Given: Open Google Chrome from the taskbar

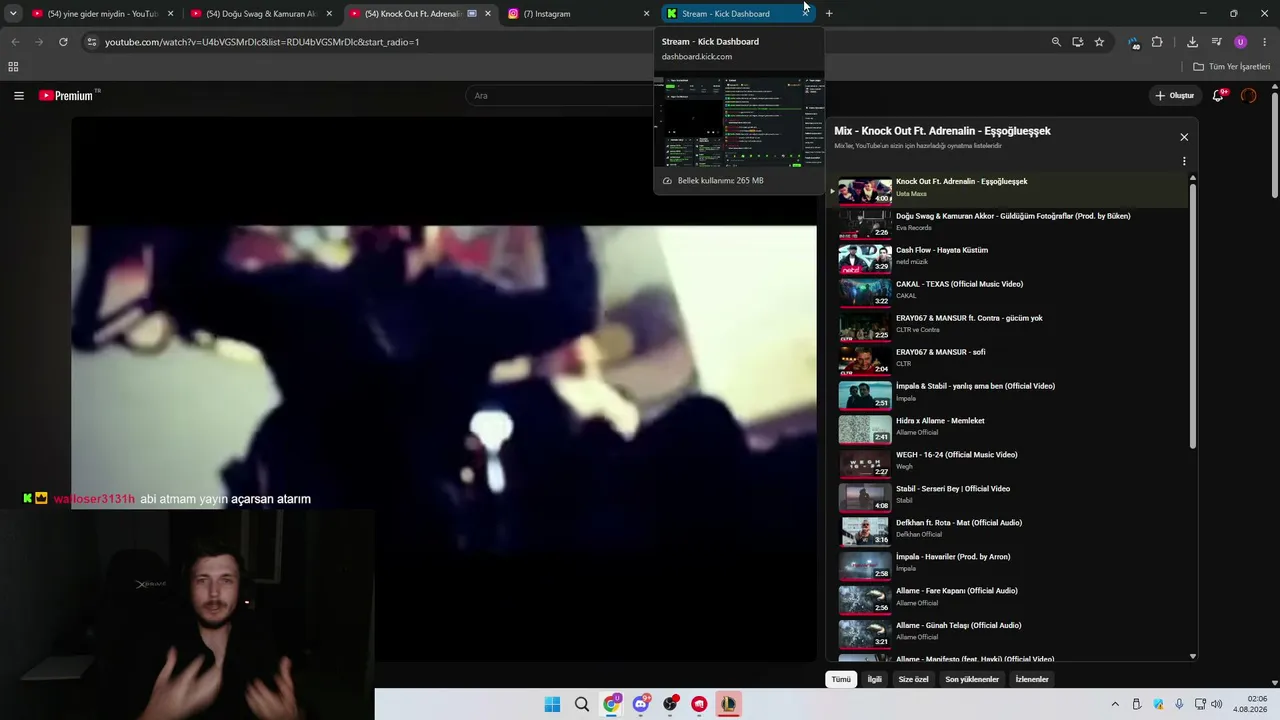Looking at the screenshot, I should pos(611,704).
